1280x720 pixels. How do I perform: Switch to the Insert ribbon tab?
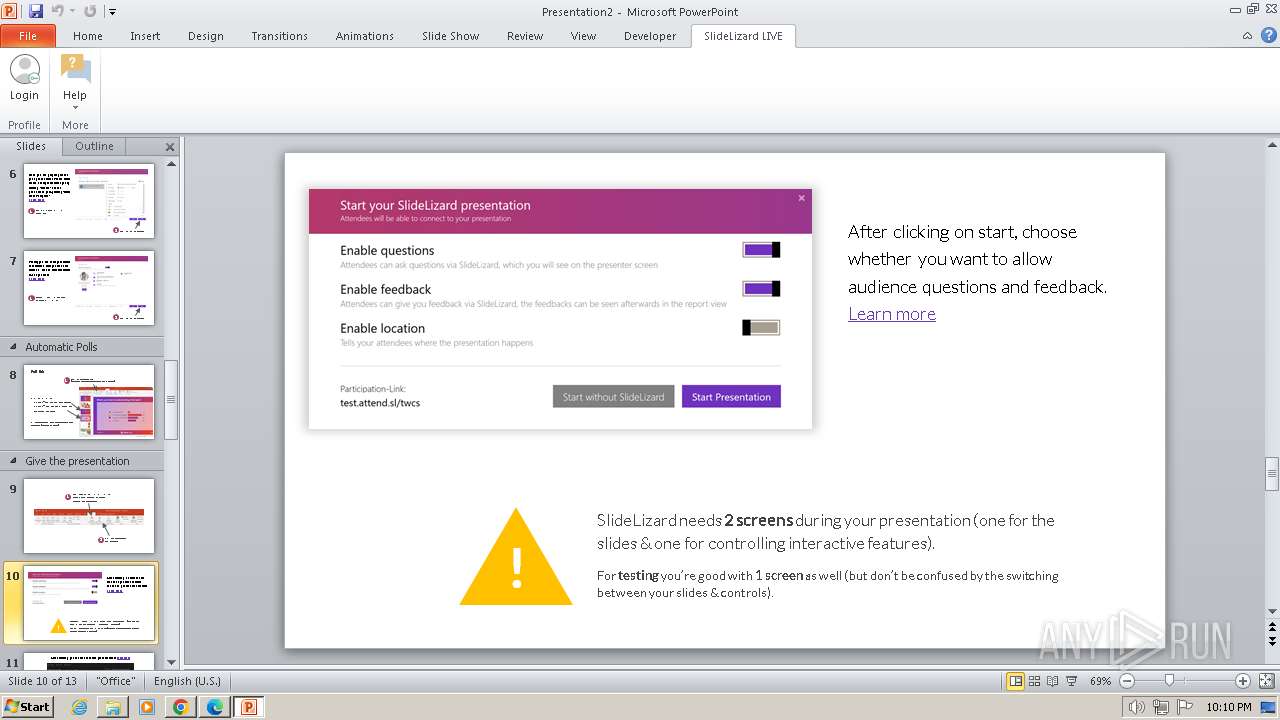(x=145, y=36)
